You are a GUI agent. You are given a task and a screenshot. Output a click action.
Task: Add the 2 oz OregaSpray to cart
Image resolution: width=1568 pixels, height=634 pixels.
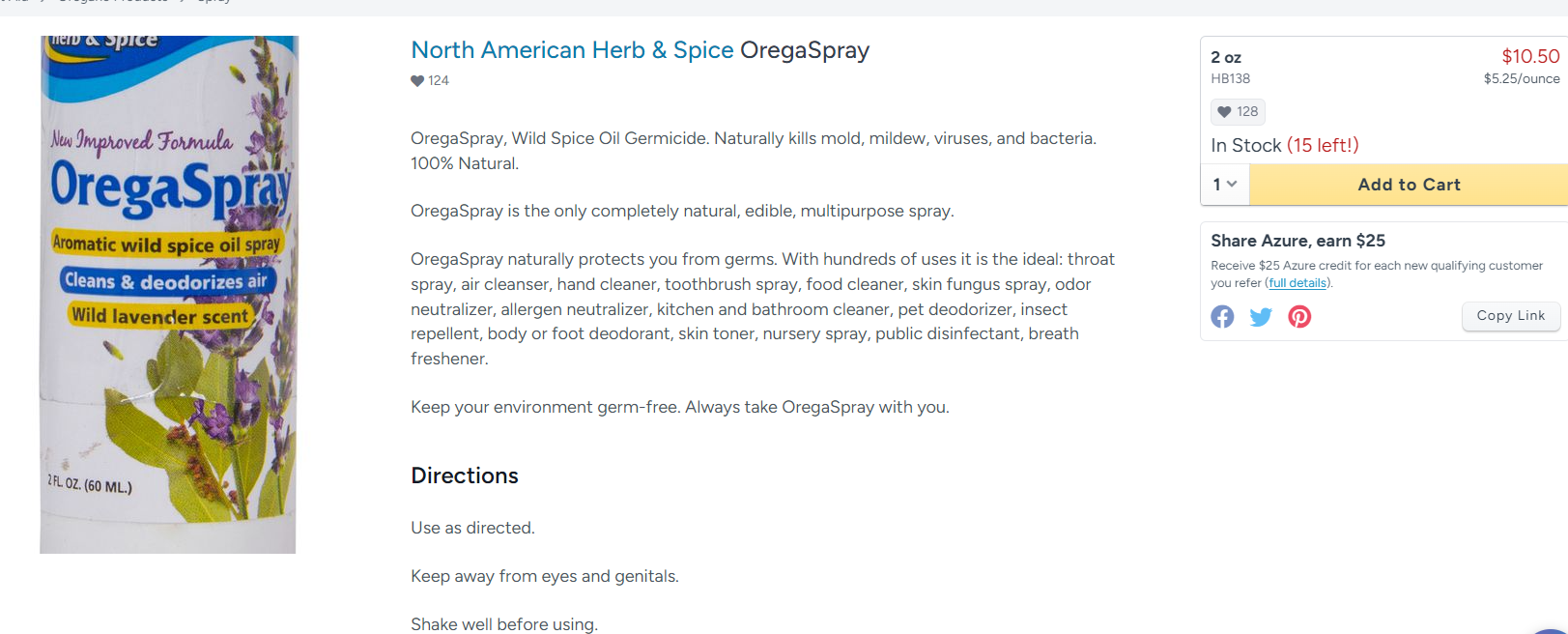pyautogui.click(x=1409, y=184)
